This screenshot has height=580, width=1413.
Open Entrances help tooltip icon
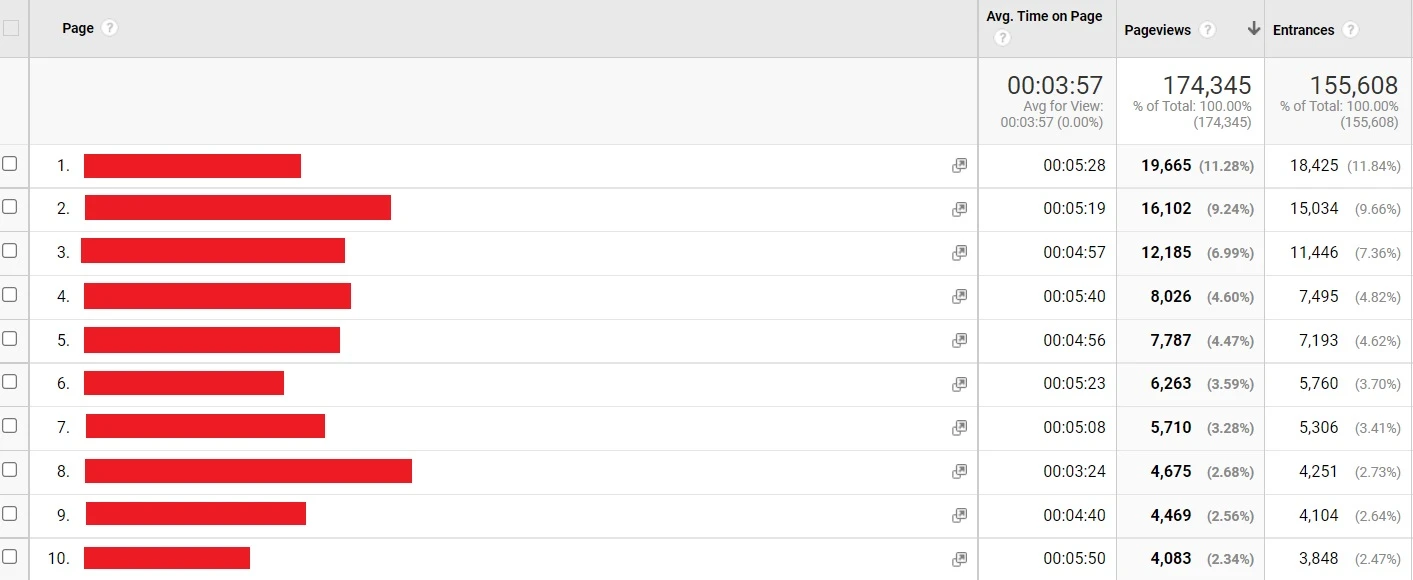tap(1350, 30)
